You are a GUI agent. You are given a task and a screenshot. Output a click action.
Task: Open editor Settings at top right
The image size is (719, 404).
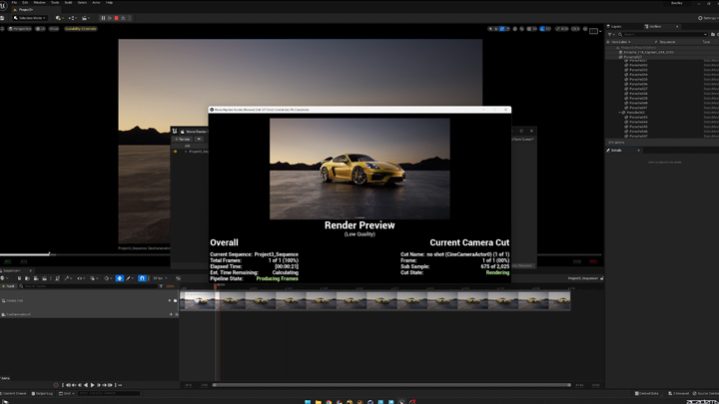click(708, 18)
